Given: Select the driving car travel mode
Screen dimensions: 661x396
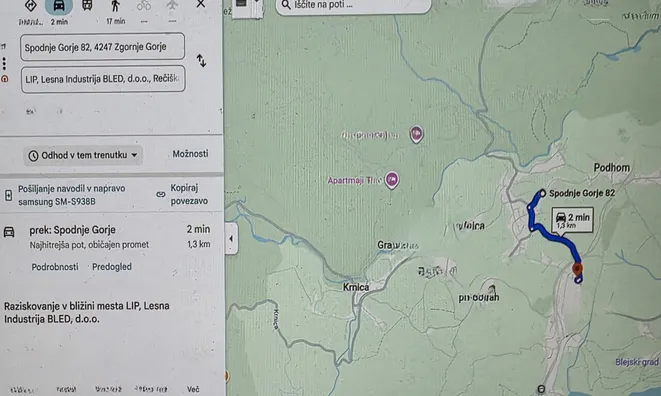Looking at the screenshot, I should (59, 6).
